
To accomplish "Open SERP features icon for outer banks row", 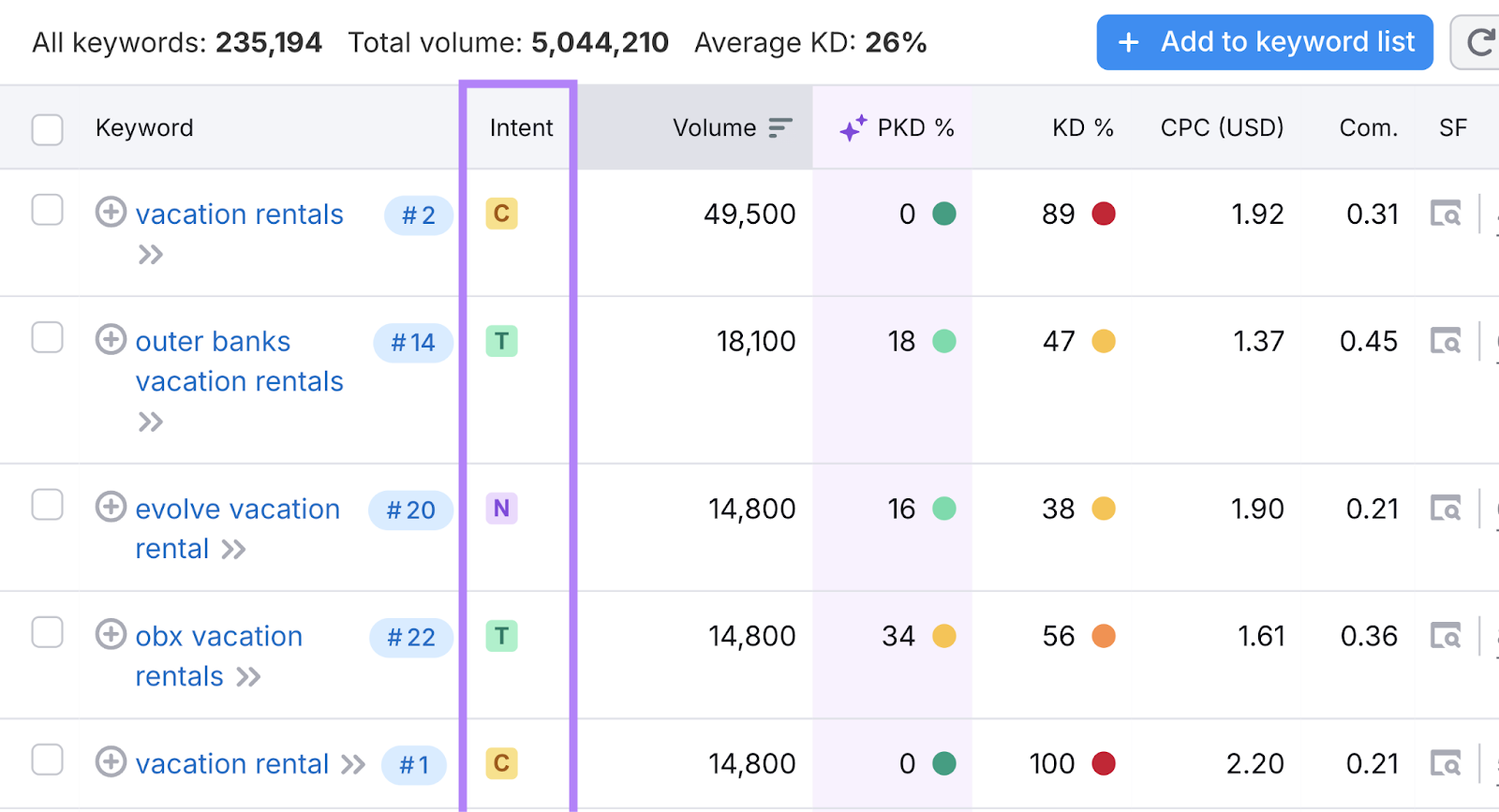I will 1446,341.
